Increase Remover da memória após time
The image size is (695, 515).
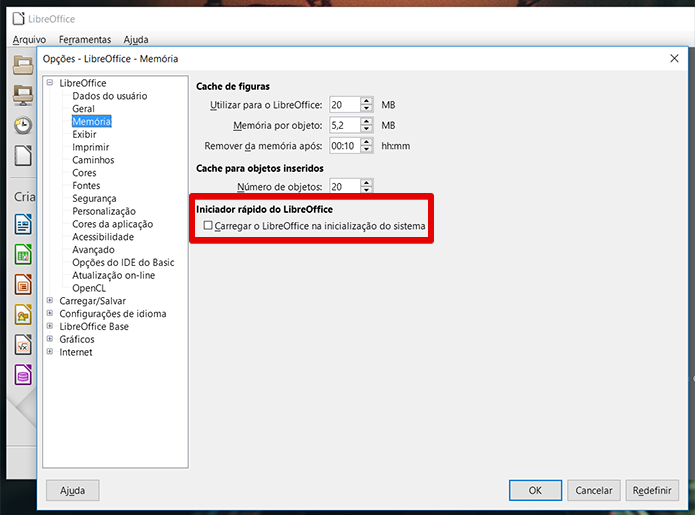point(367,142)
